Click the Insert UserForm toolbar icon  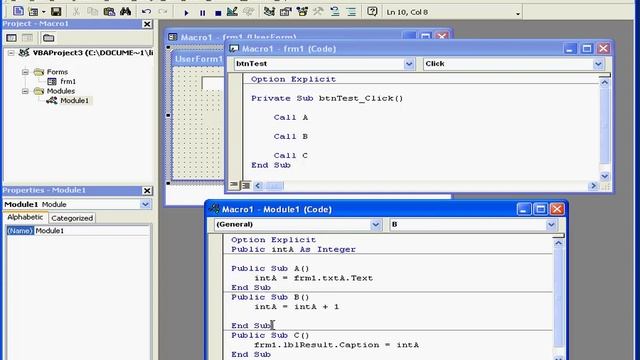[x=33, y=12]
